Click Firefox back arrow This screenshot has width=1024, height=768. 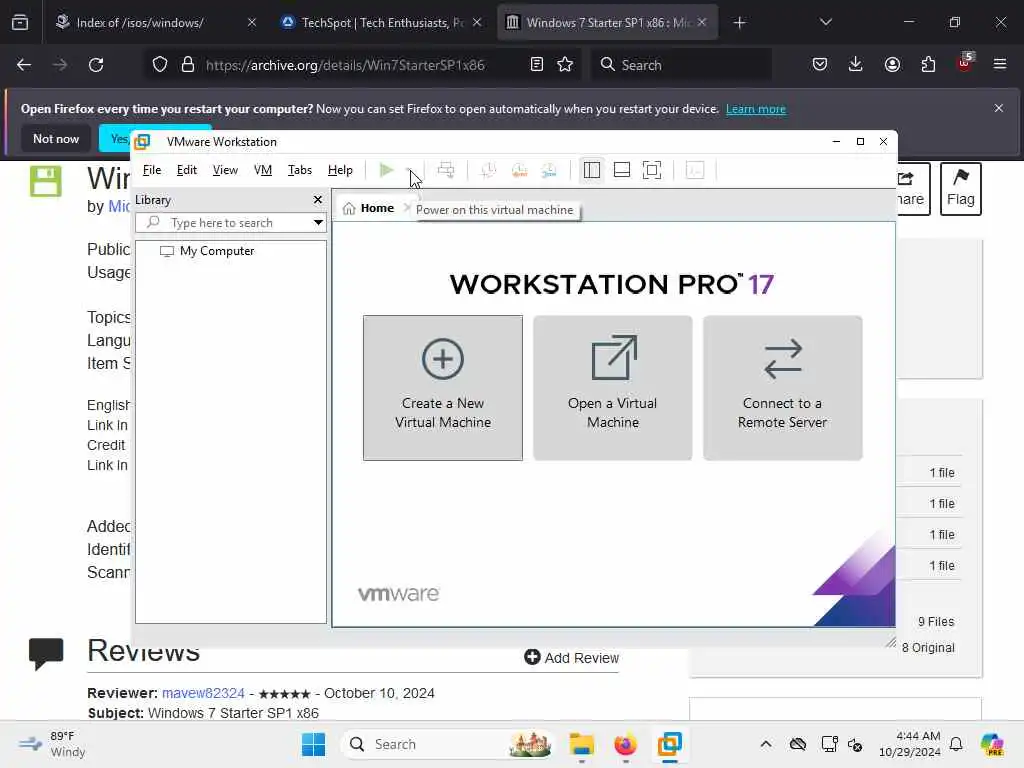point(24,65)
